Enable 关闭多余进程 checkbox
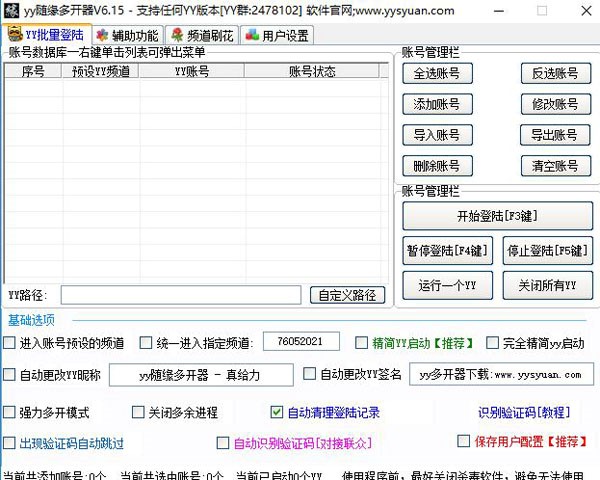Image resolution: width=600 pixels, height=480 pixels. click(x=138, y=413)
